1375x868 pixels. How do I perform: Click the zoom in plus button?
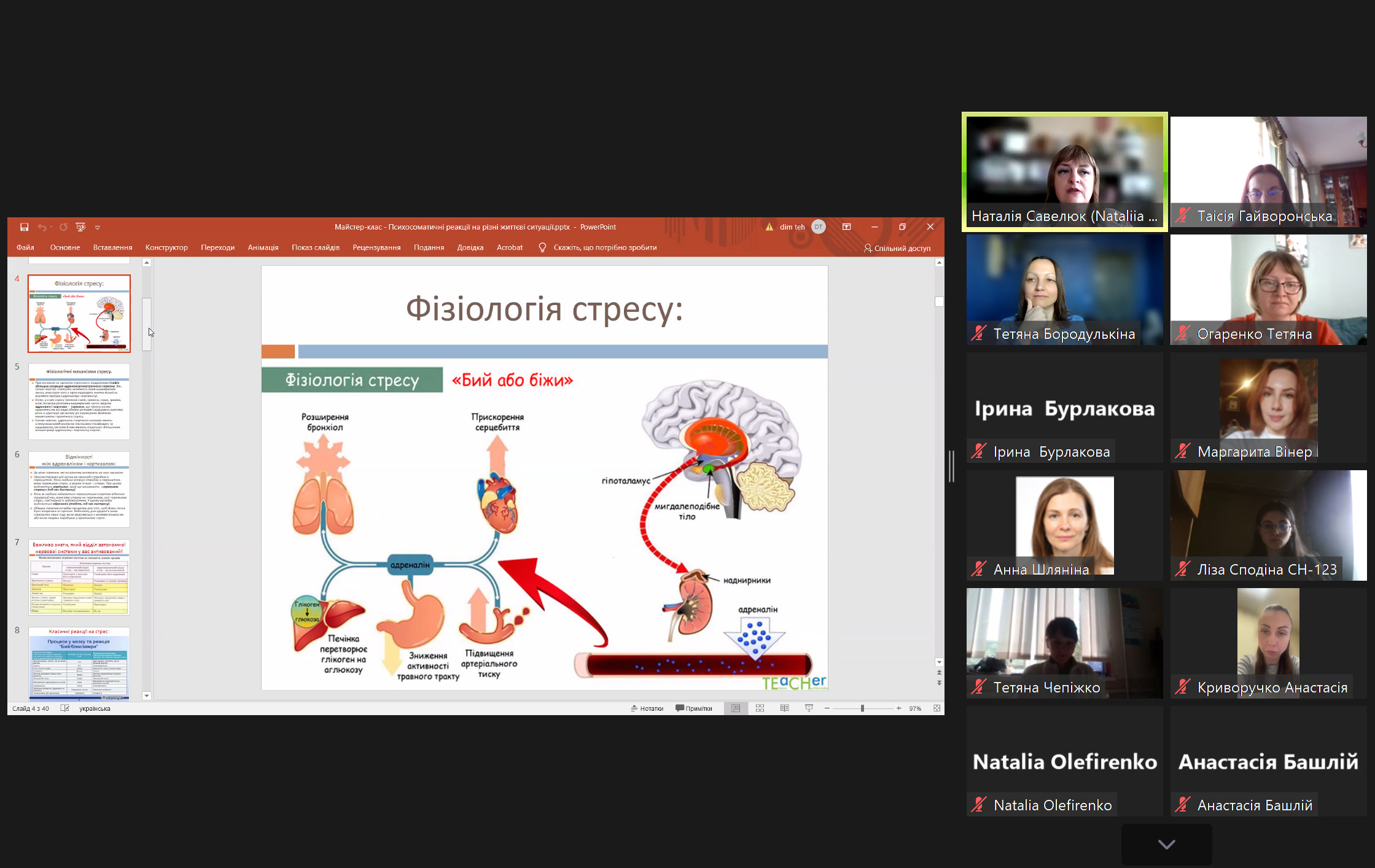tap(898, 708)
